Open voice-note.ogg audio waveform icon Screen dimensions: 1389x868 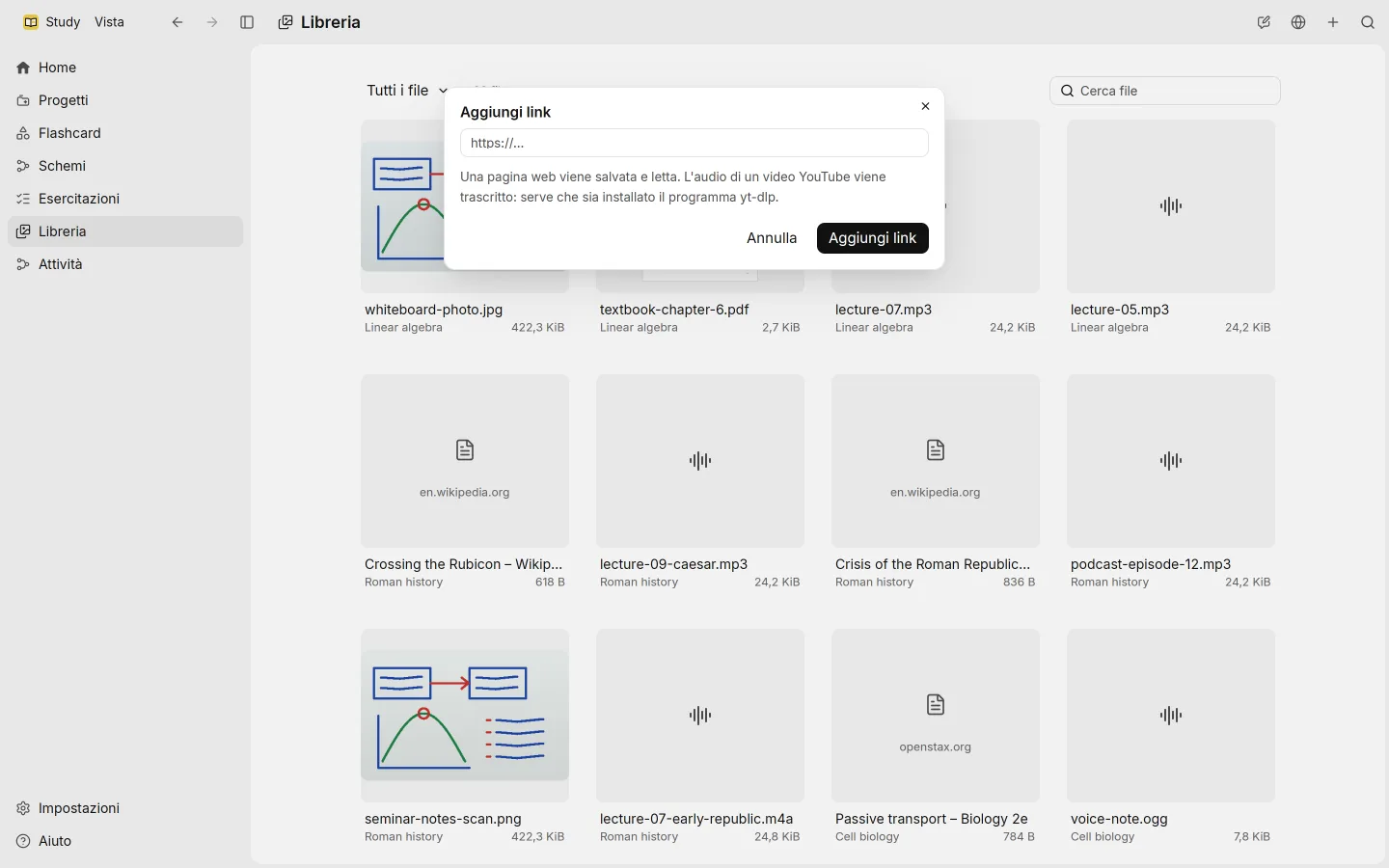(x=1171, y=716)
